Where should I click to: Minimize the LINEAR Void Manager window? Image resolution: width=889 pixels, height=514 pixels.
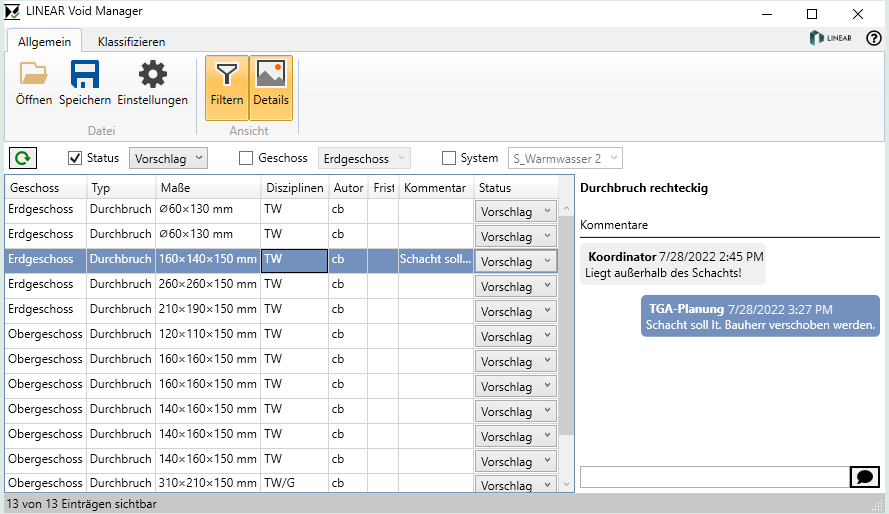pos(767,14)
